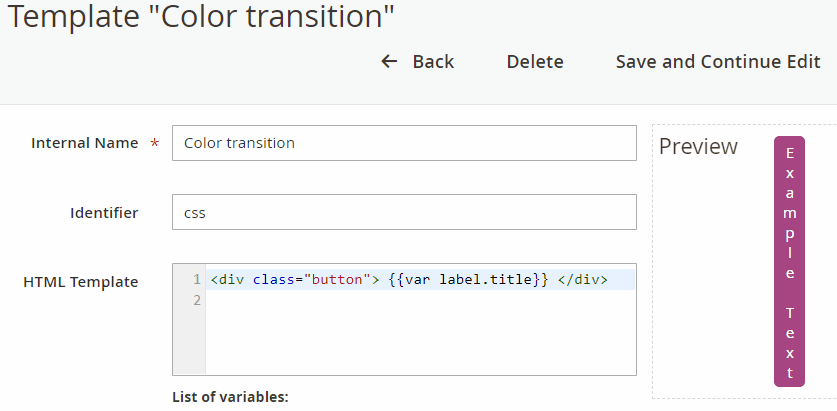Click the Template "Color transition" page title
Viewport: 837px width, 411px height.
pyautogui.click(x=201, y=16)
